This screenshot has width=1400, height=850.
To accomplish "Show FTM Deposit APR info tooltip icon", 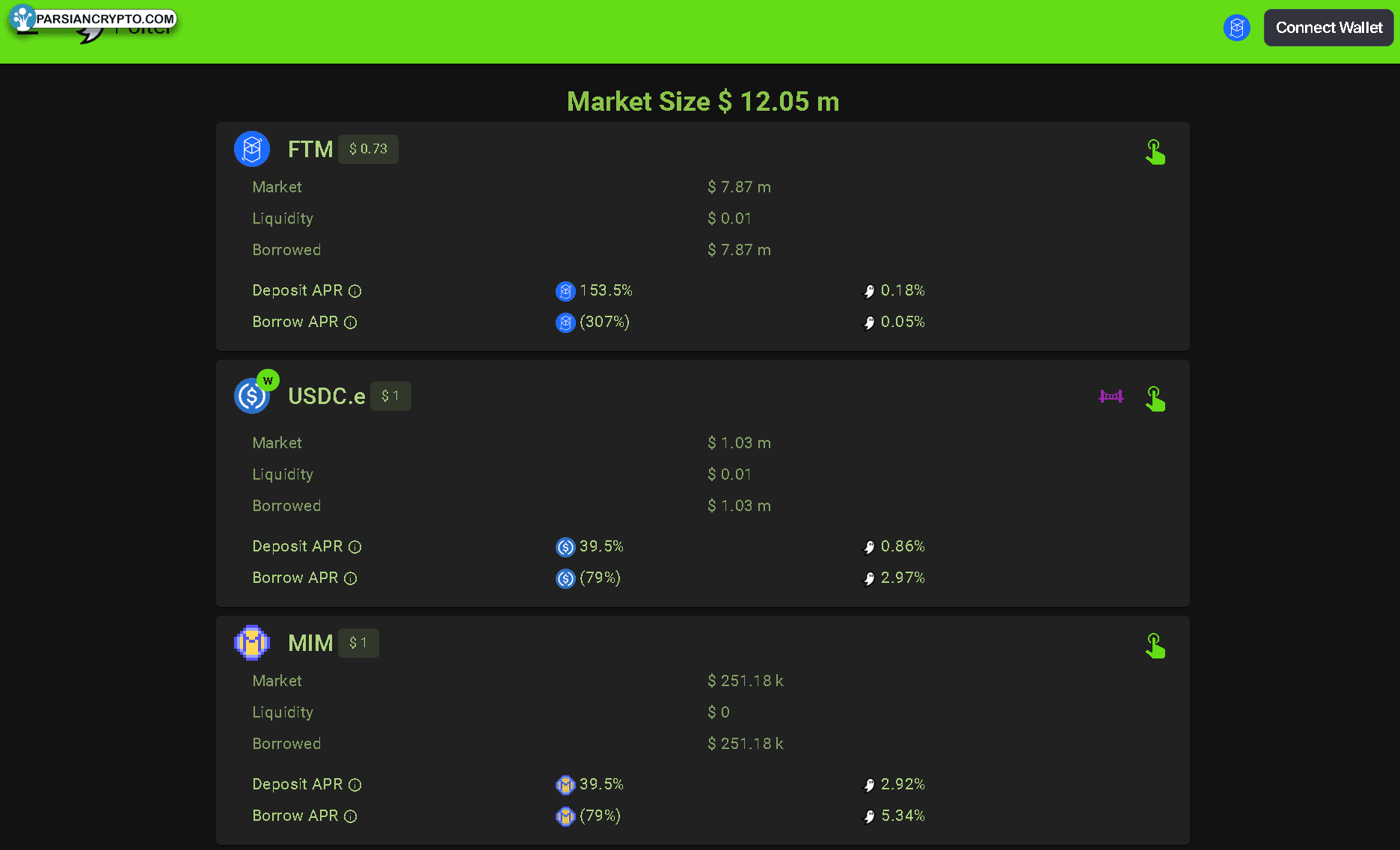I will tap(355, 291).
